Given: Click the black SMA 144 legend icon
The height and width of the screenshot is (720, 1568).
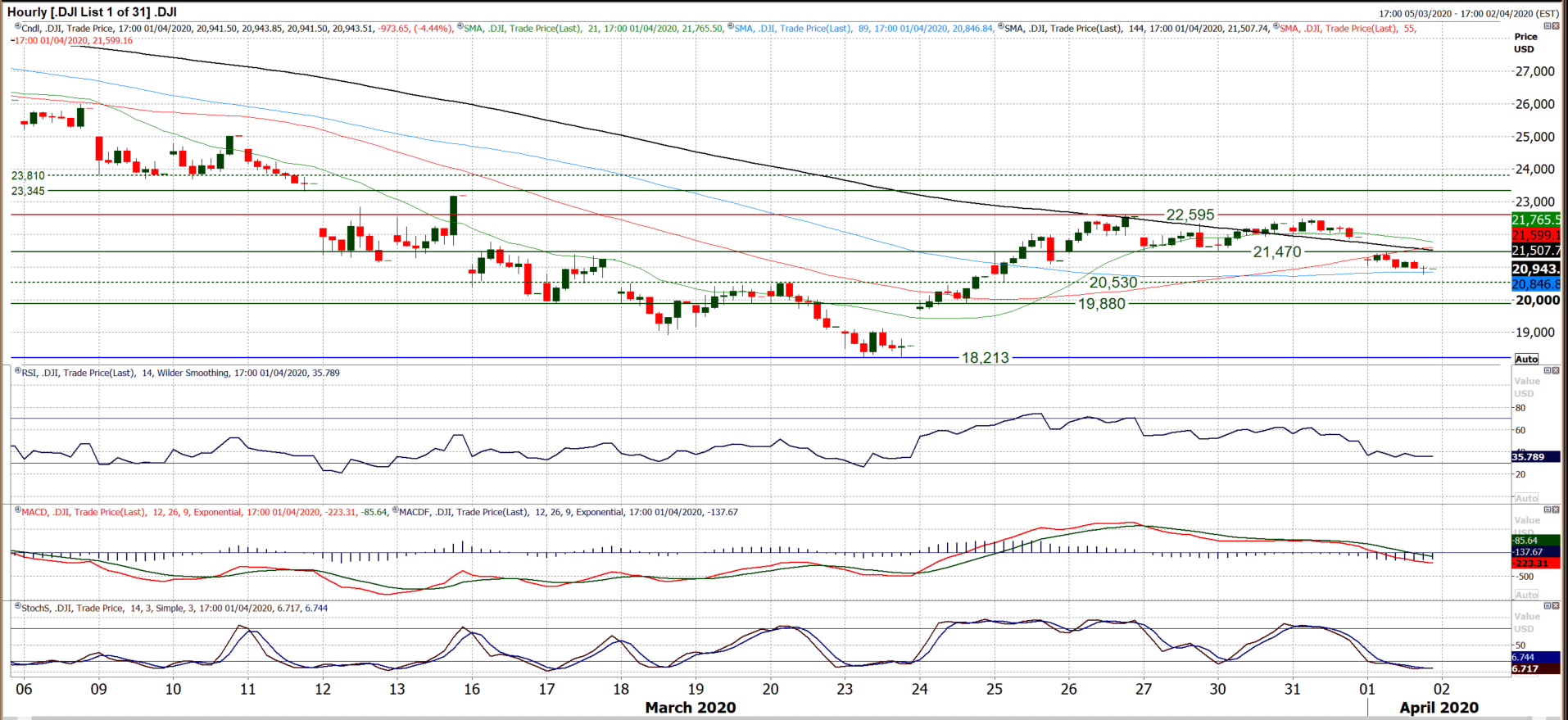Looking at the screenshot, I should click(1000, 27).
